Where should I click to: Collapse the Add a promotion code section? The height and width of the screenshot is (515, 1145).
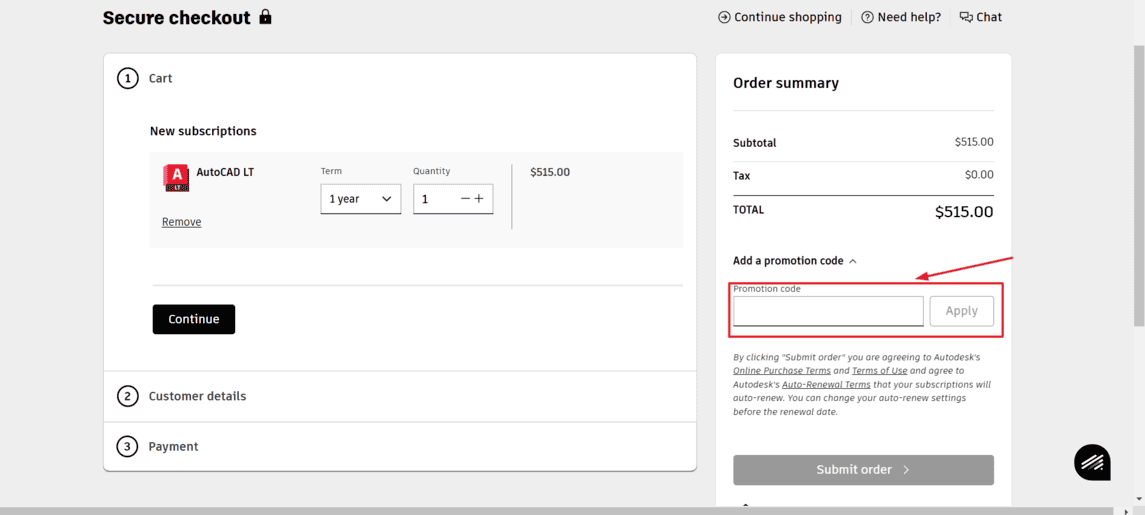click(x=794, y=261)
